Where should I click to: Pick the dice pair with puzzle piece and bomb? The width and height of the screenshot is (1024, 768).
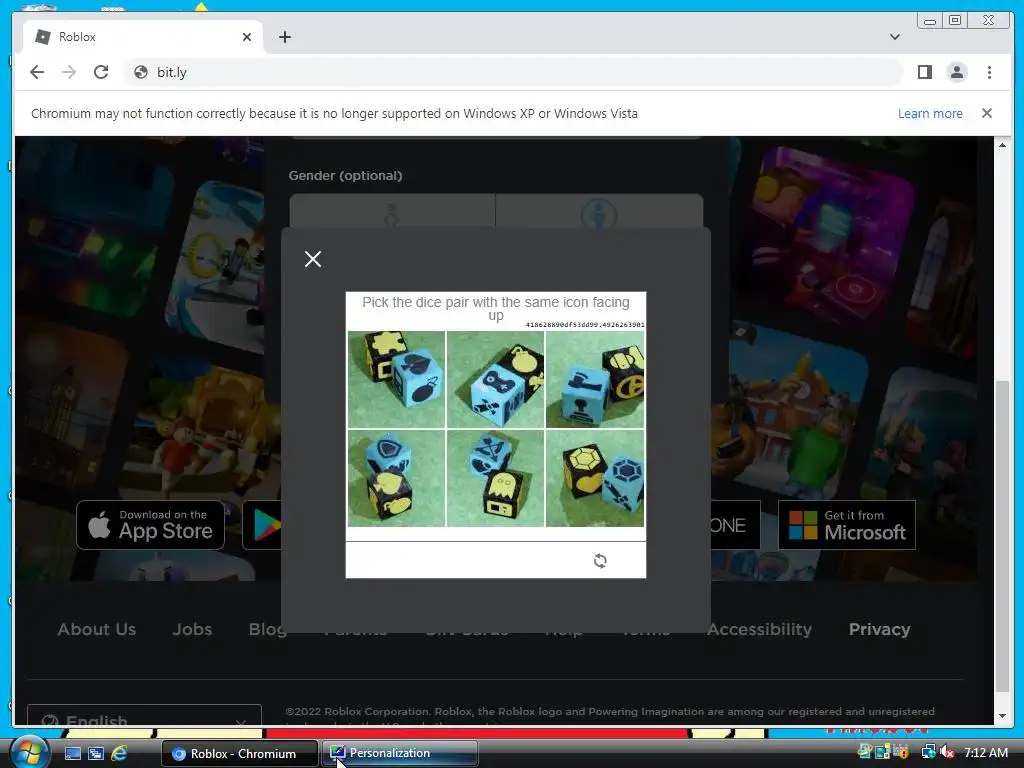click(396, 379)
